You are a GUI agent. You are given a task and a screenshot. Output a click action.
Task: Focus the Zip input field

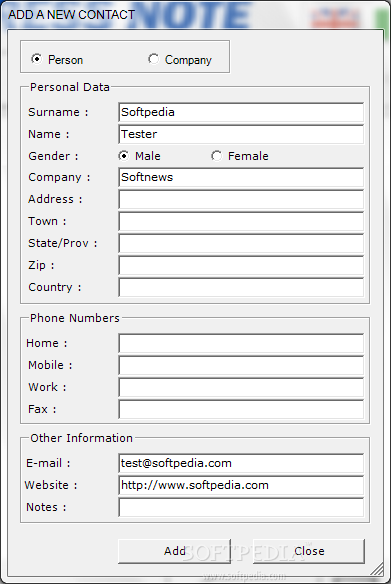241,265
